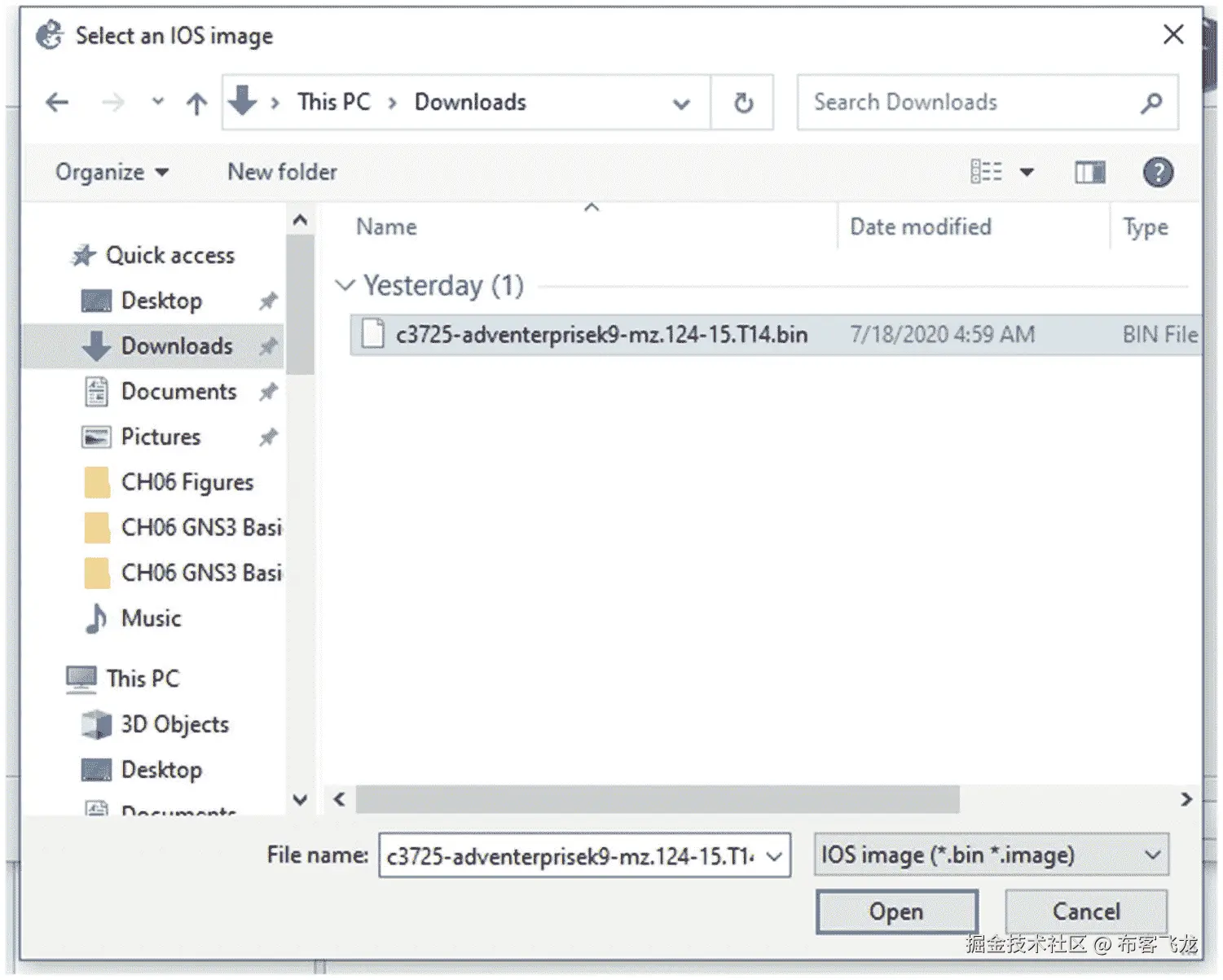This screenshot has width=1223, height=980.
Task: Click the horizontal scrollbar left arrow
Action: coord(339,800)
